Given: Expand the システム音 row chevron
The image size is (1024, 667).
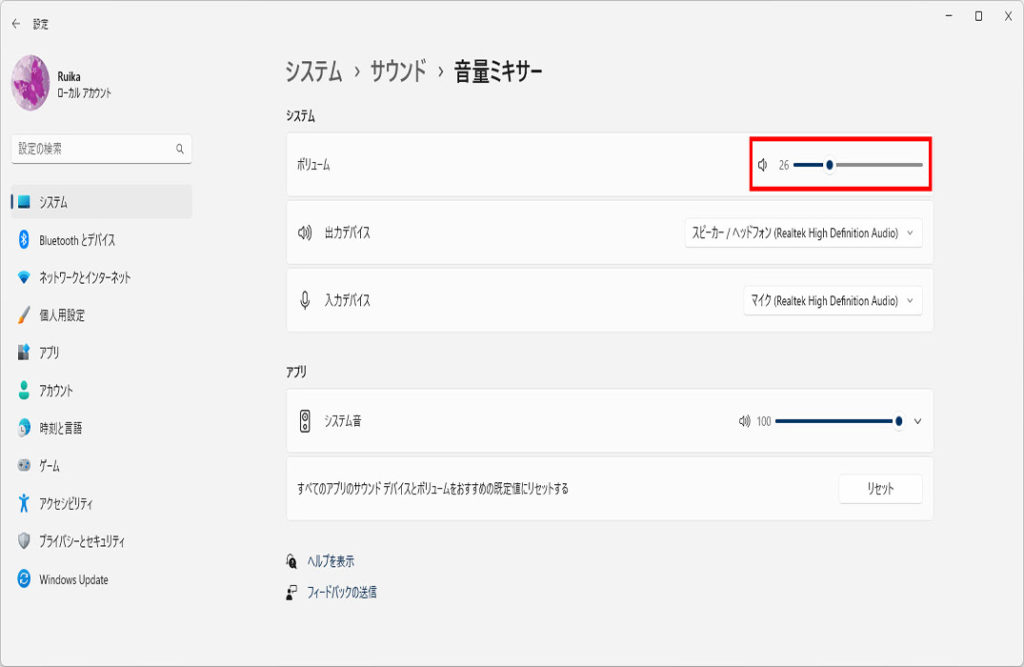Looking at the screenshot, I should pos(918,422).
